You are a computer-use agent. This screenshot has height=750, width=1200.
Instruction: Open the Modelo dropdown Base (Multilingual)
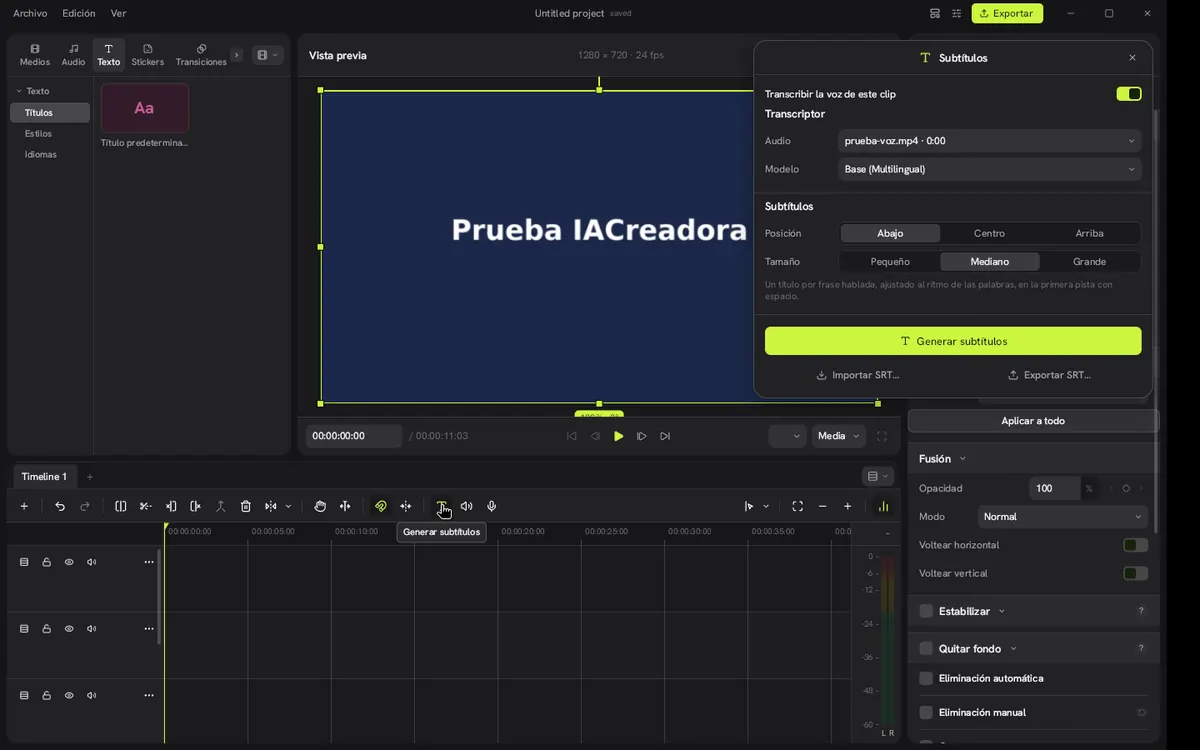(x=989, y=169)
